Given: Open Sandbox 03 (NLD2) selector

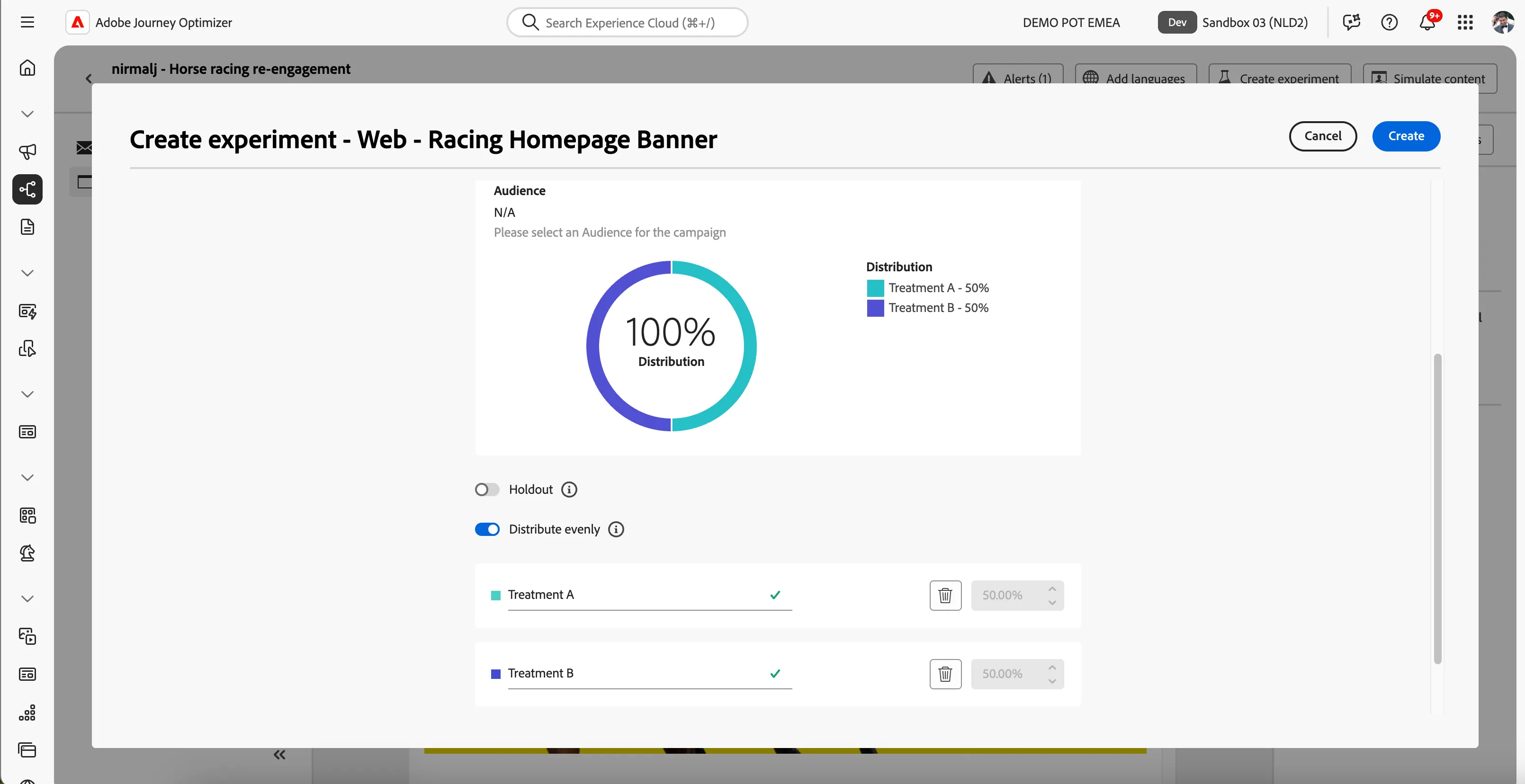Looking at the screenshot, I should 1255,22.
